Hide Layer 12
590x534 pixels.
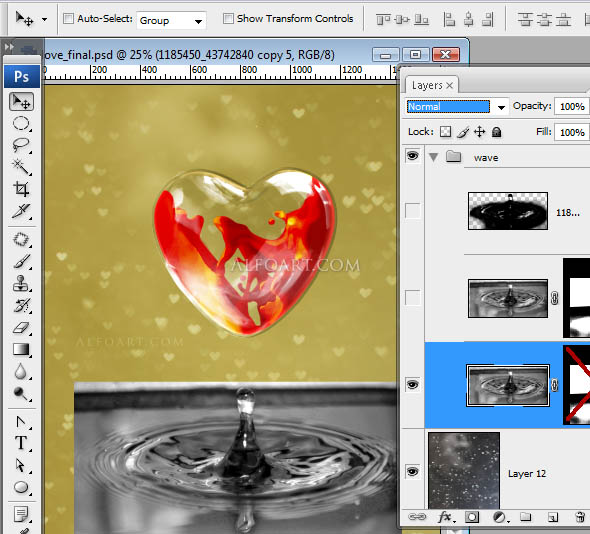click(x=413, y=471)
